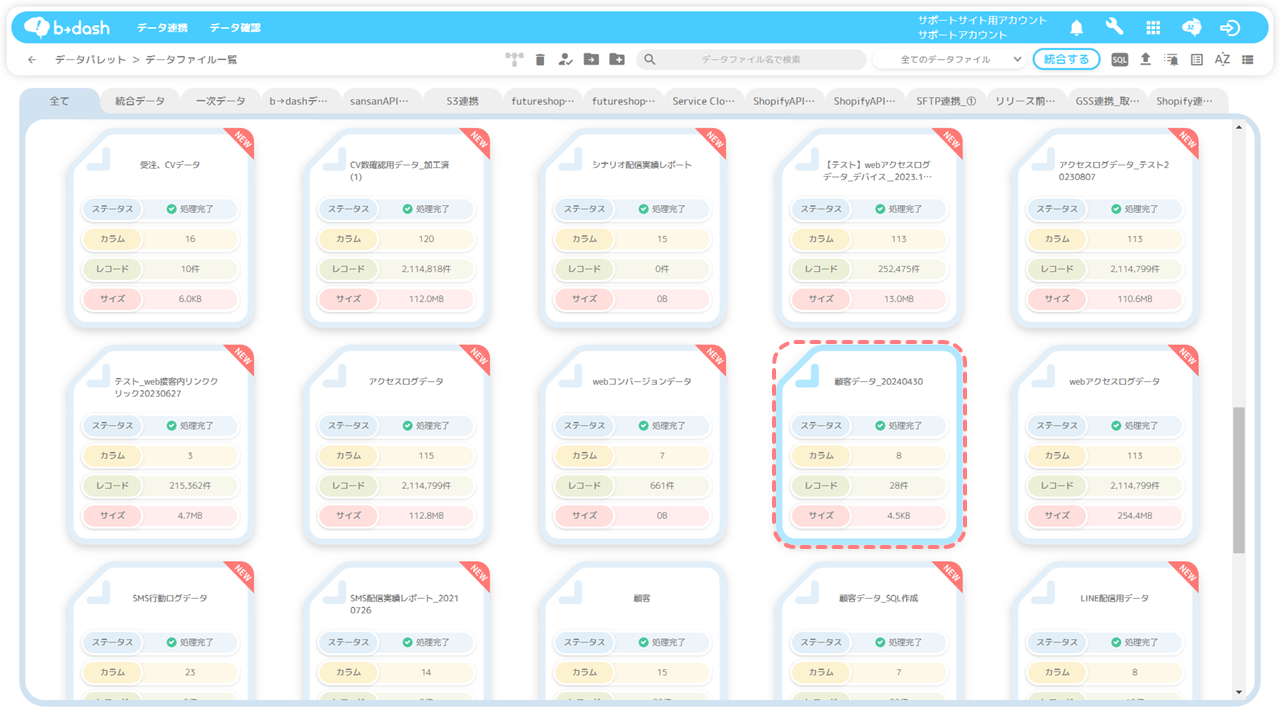Click the move-to-folder arrow icon
This screenshot has width=1280, height=720.
tap(591, 60)
